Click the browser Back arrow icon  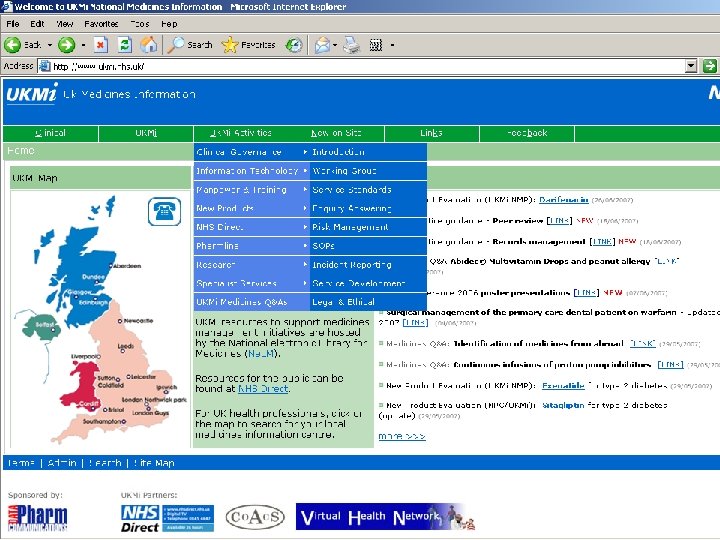tap(12, 45)
